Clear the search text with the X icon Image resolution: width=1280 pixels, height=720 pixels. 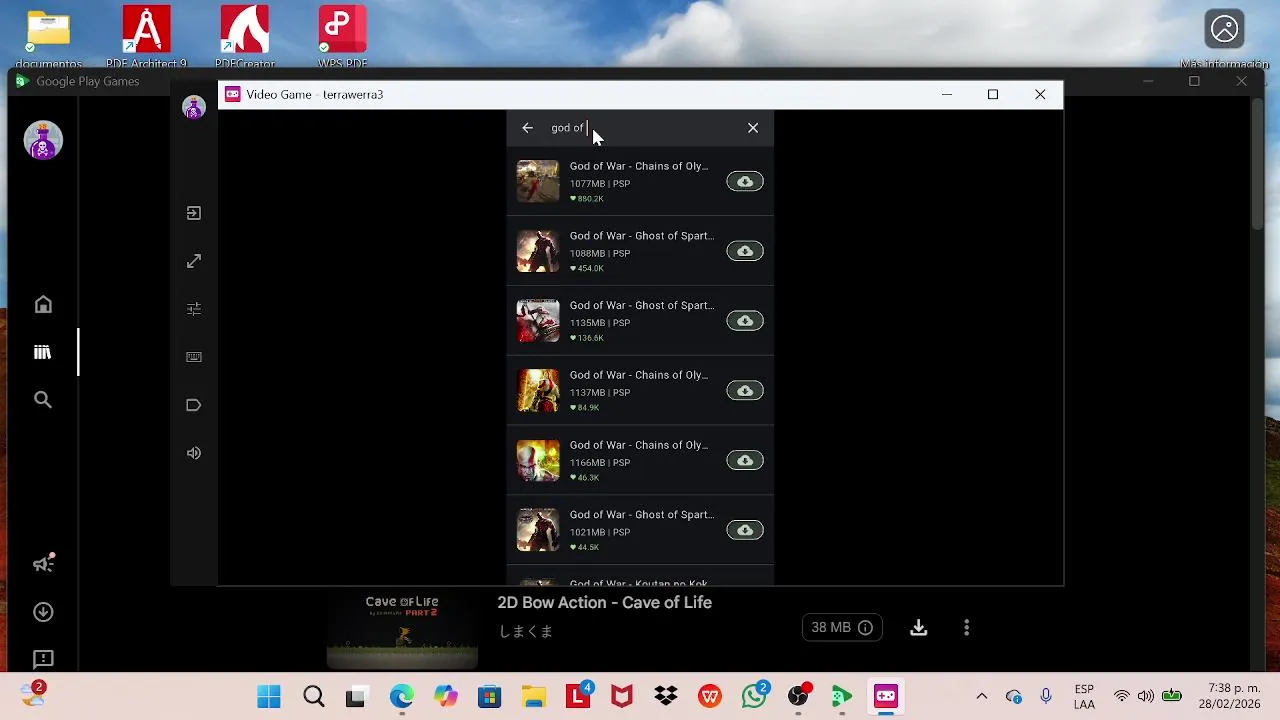coord(753,128)
